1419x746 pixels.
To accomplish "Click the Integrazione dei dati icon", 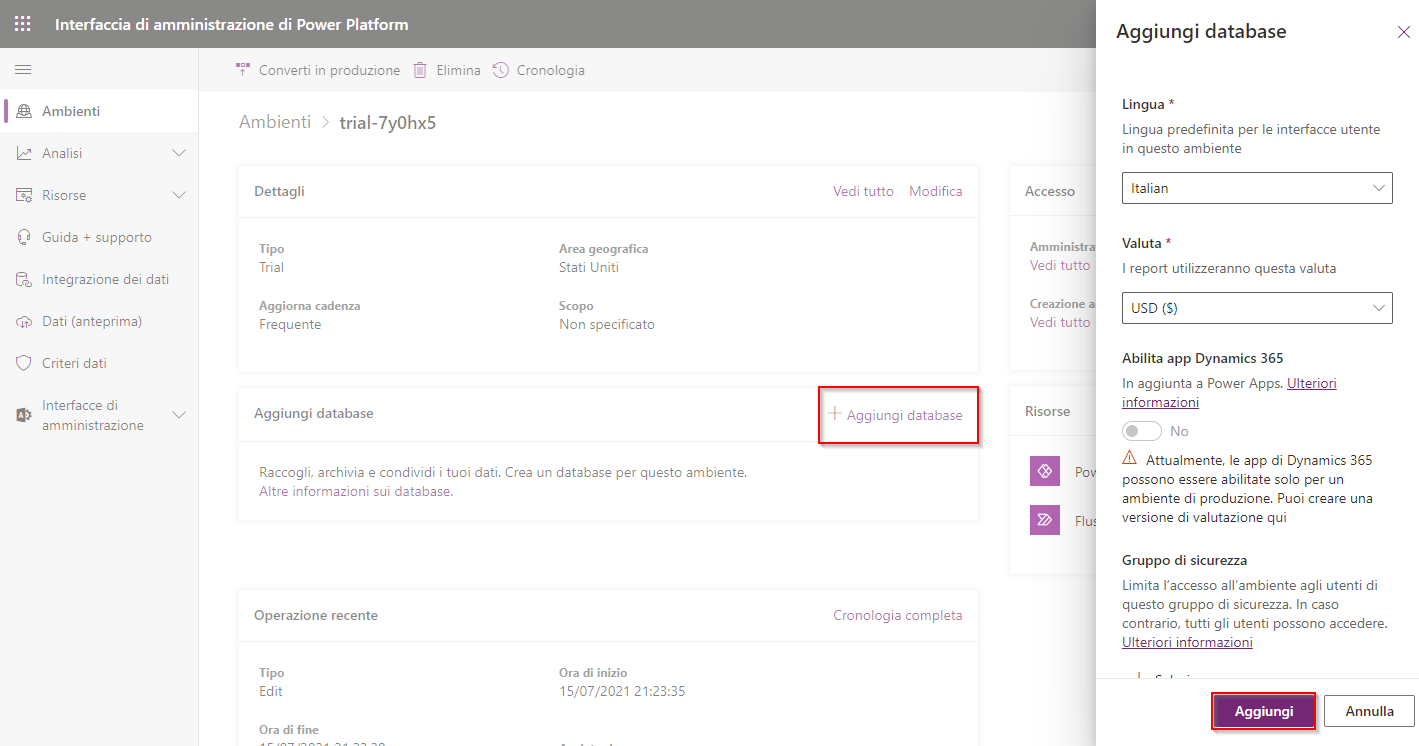I will (x=24, y=279).
